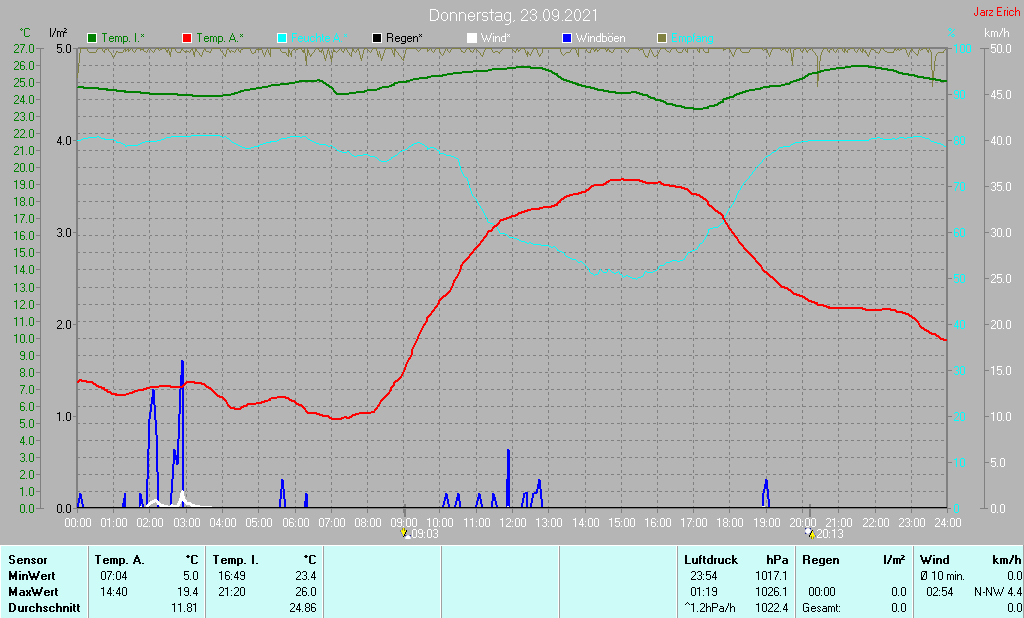Click the '1017.1' minimum pressure value
The height and width of the screenshot is (618, 1024).
click(x=771, y=576)
